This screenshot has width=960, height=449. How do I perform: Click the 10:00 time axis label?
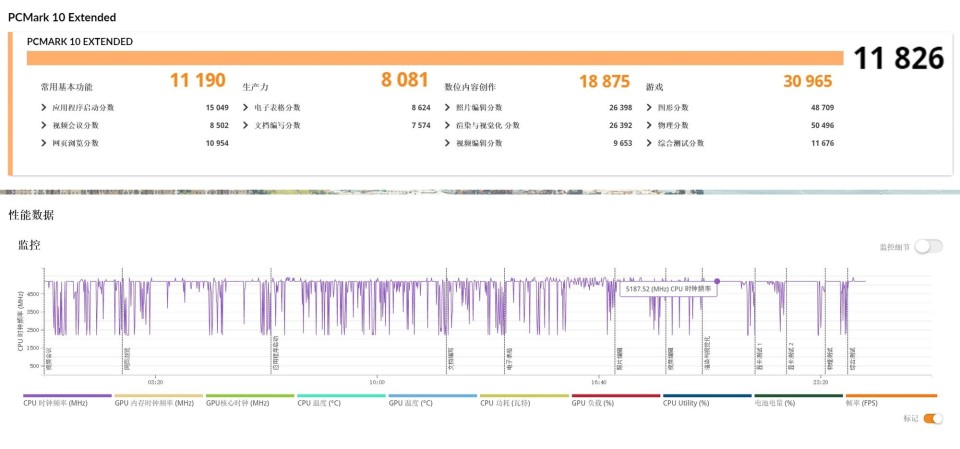click(377, 382)
